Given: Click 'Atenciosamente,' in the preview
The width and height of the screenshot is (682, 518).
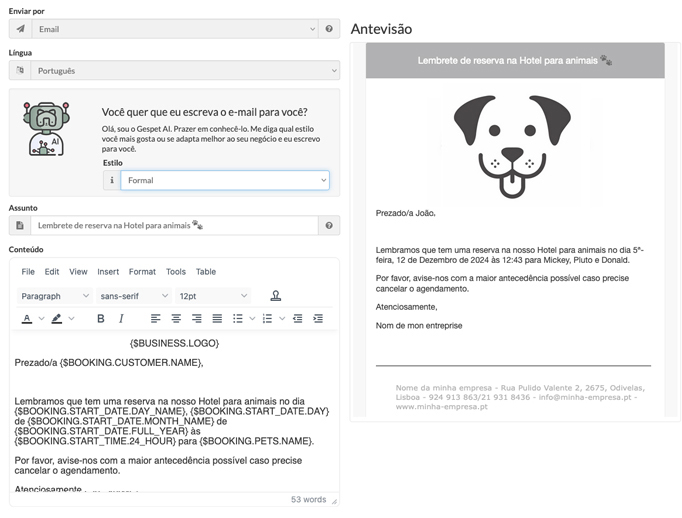Looking at the screenshot, I should coord(406,307).
